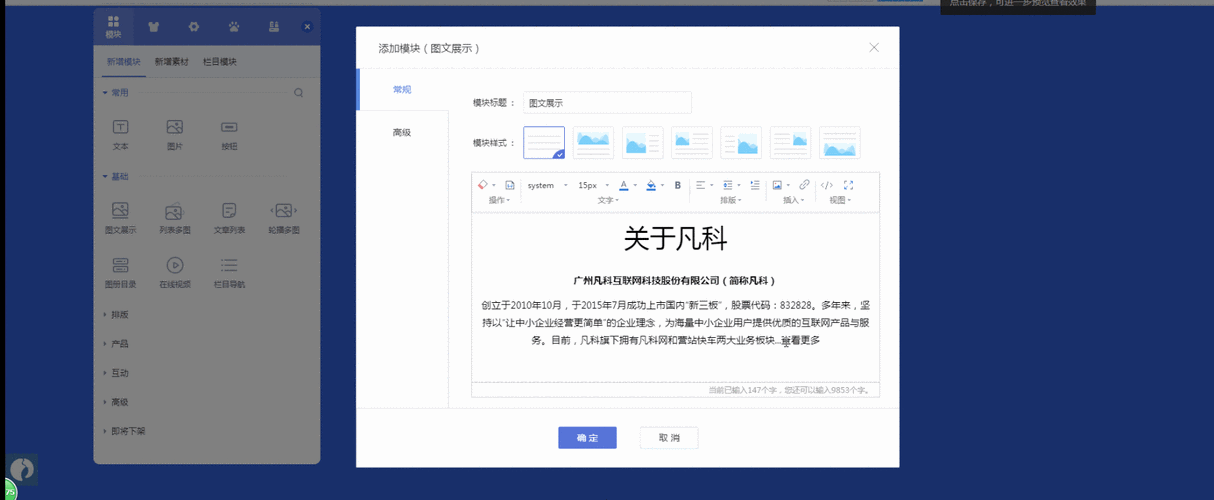The image size is (1214, 500).
Task: Switch to the 常规 tab
Action: coord(402,90)
